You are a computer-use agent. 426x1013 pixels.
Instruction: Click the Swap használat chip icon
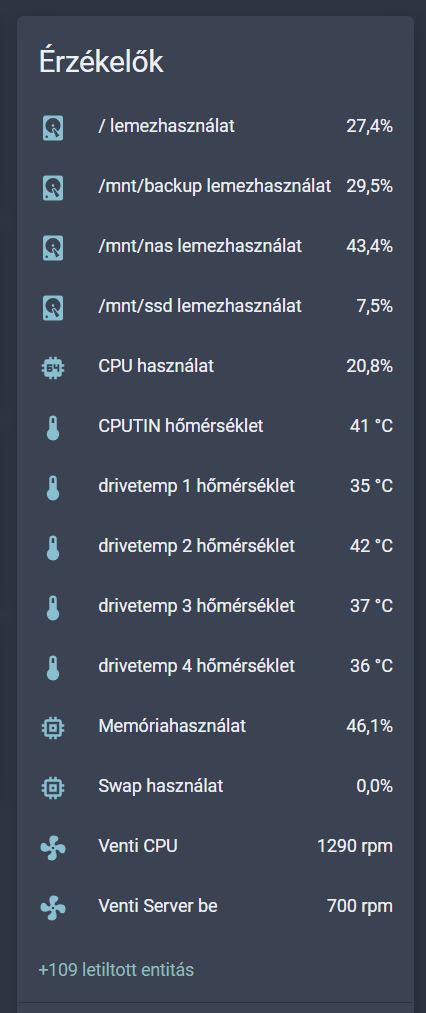click(x=53, y=787)
